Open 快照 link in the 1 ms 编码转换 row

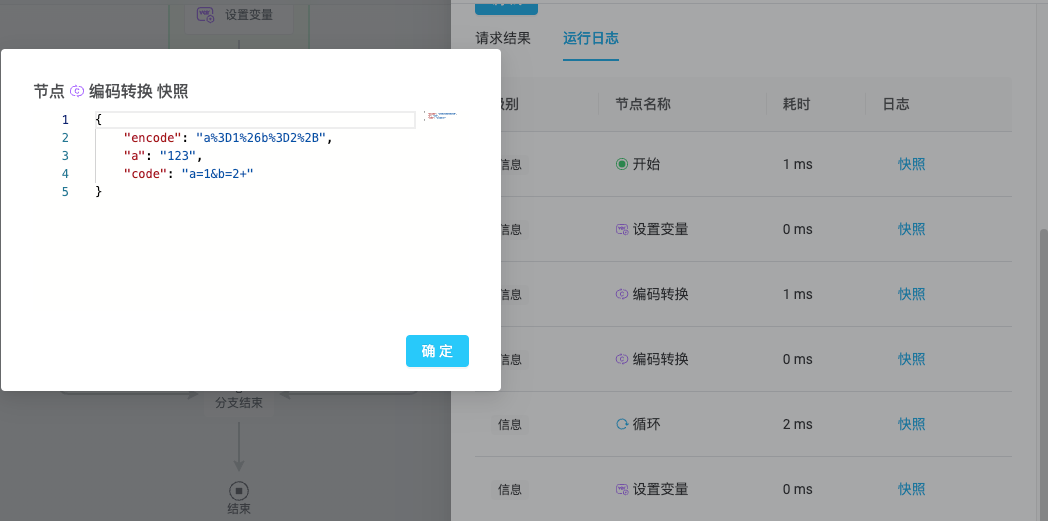pos(911,294)
